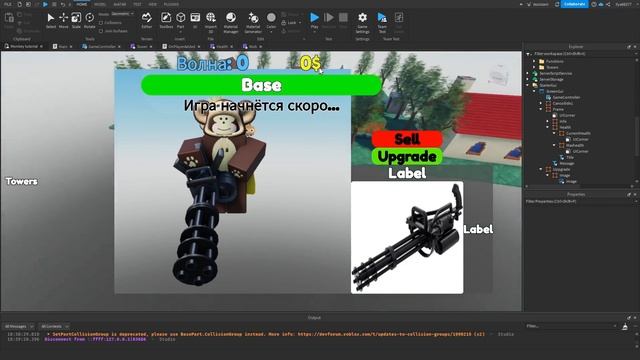Select ServerScriptService in Explorer
Viewport: 640px width, 360px height.
point(556,73)
